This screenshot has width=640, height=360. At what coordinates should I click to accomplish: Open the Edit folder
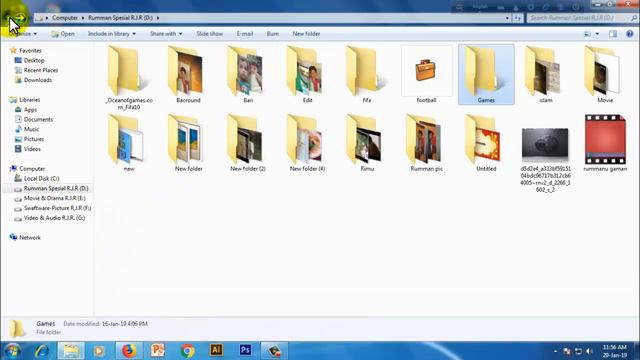307,74
